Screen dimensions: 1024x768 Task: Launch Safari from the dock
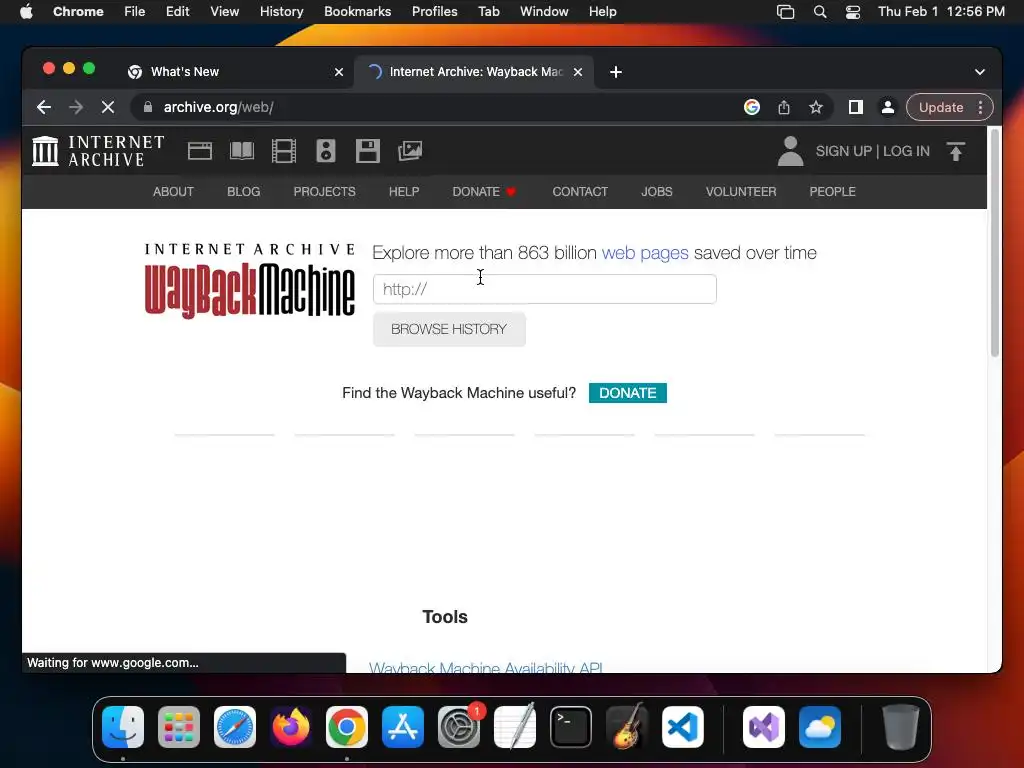coord(235,727)
